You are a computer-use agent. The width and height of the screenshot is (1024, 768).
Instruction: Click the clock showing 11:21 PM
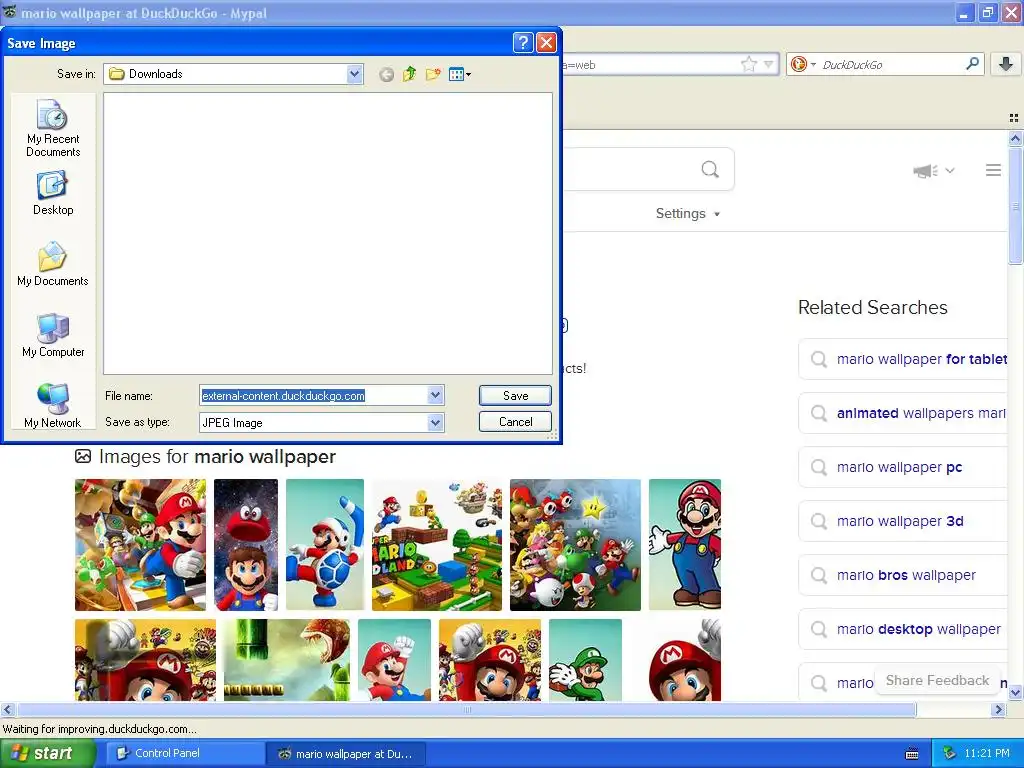(x=986, y=753)
